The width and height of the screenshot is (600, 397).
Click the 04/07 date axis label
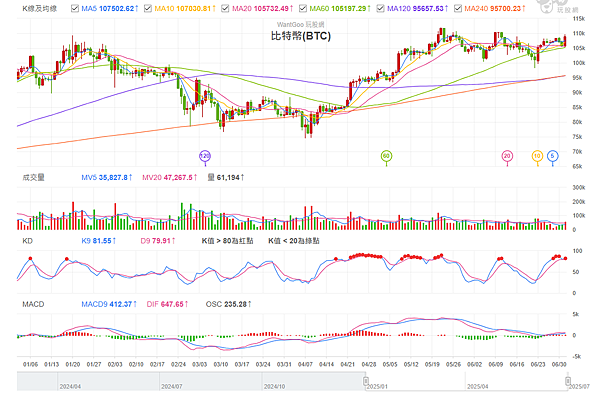point(305,364)
